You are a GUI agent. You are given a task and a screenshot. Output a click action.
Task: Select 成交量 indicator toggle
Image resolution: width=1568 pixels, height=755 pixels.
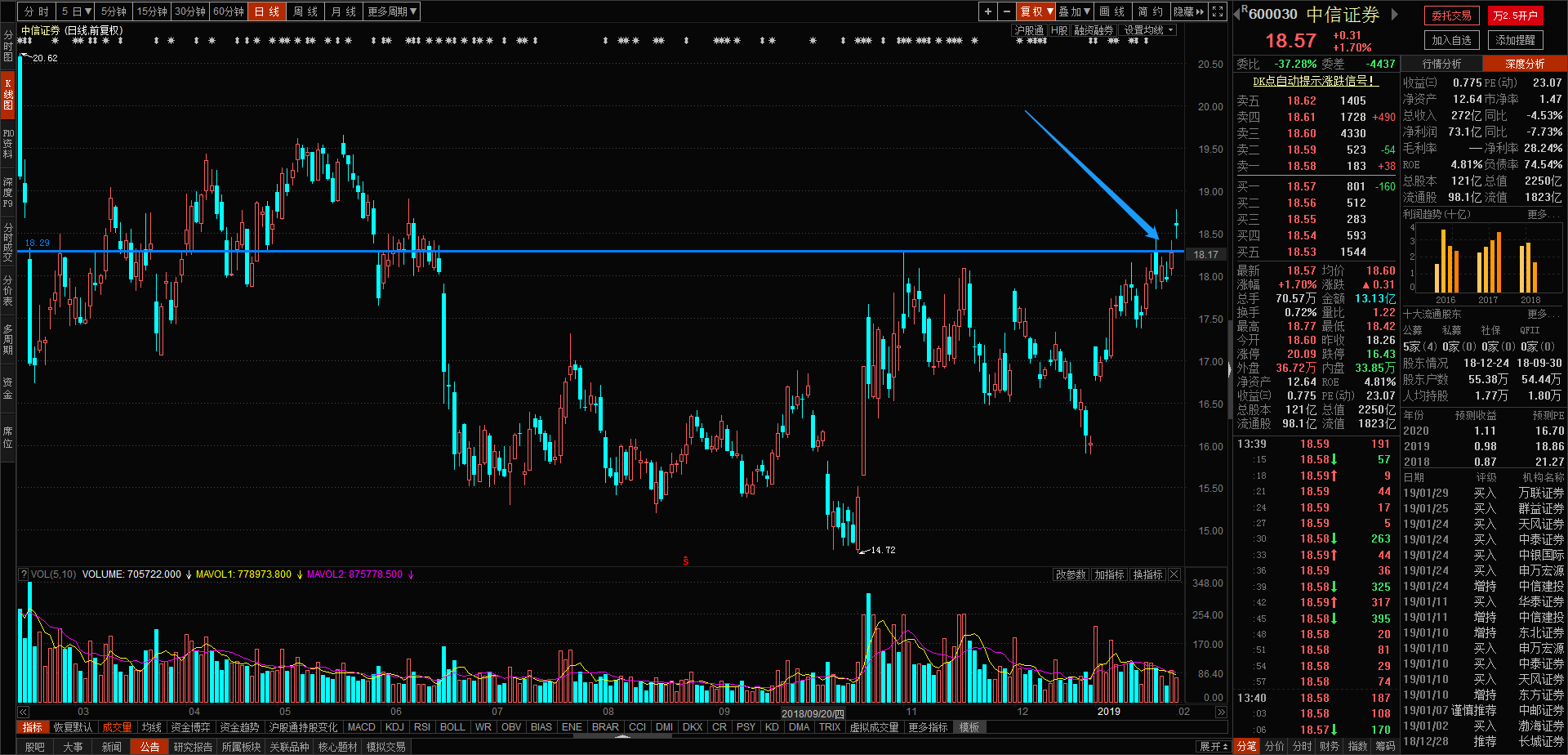coord(117,727)
